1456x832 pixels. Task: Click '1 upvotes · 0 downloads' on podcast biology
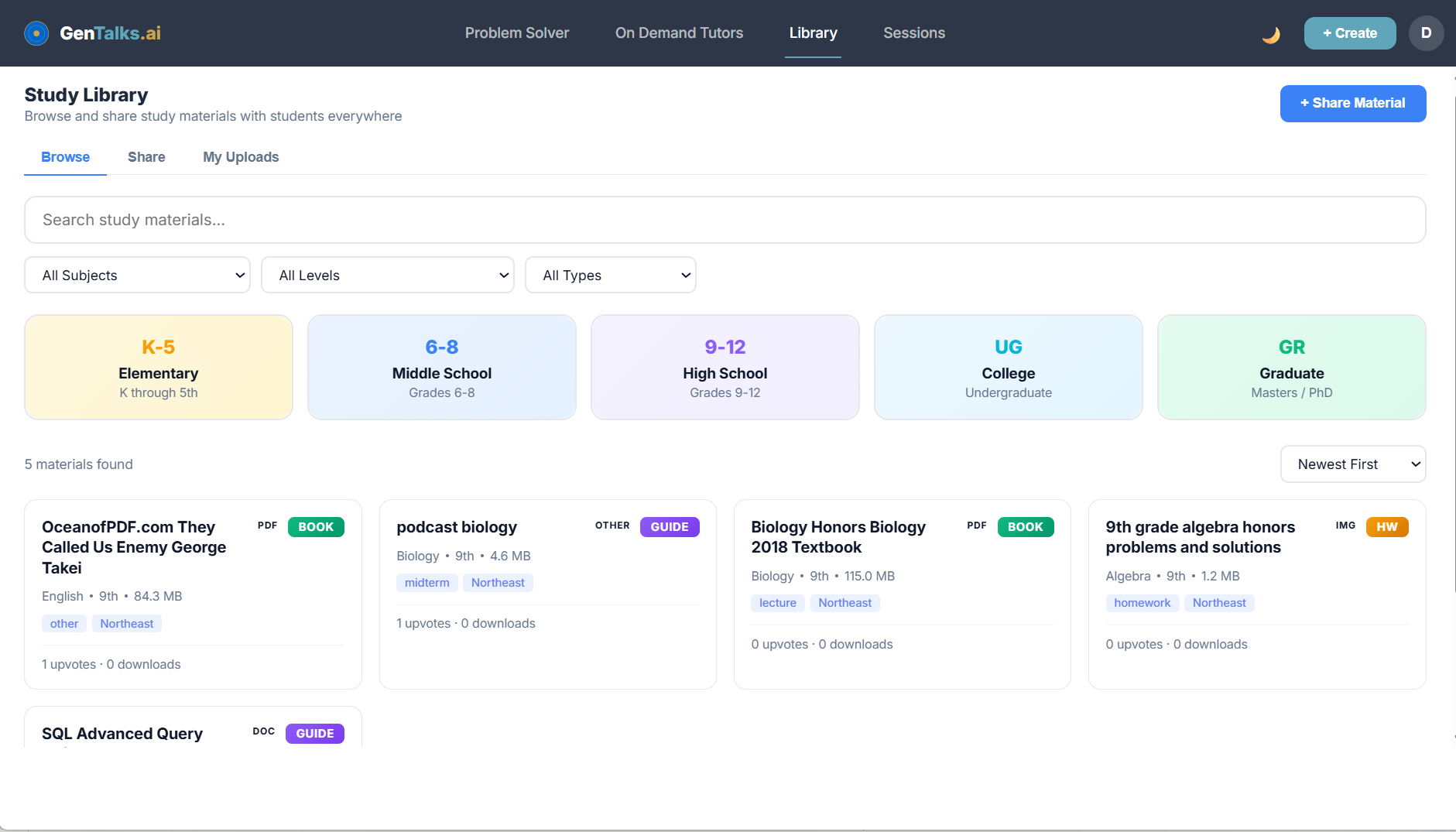(x=466, y=624)
